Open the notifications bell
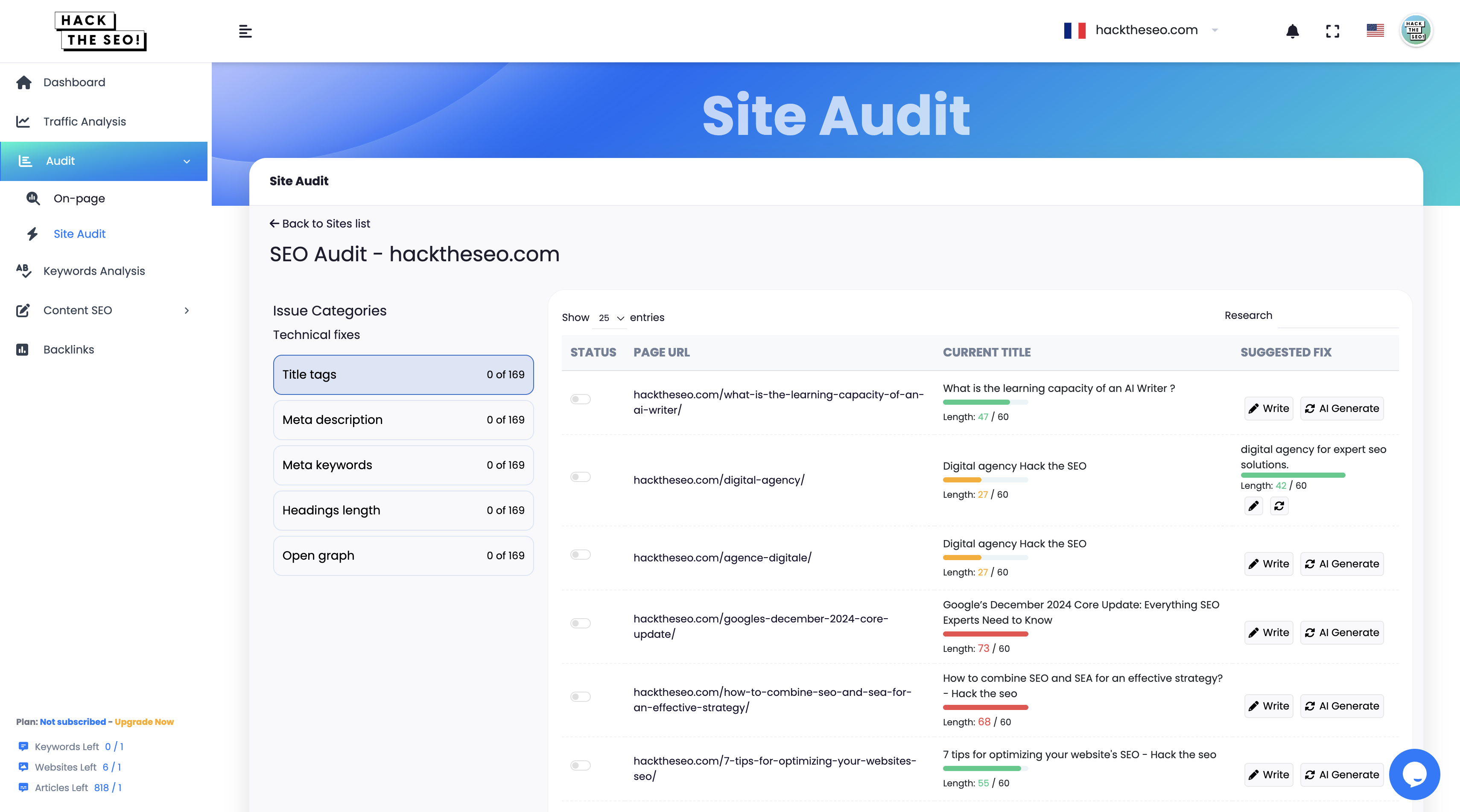Viewport: 1460px width, 812px height. pyautogui.click(x=1292, y=31)
